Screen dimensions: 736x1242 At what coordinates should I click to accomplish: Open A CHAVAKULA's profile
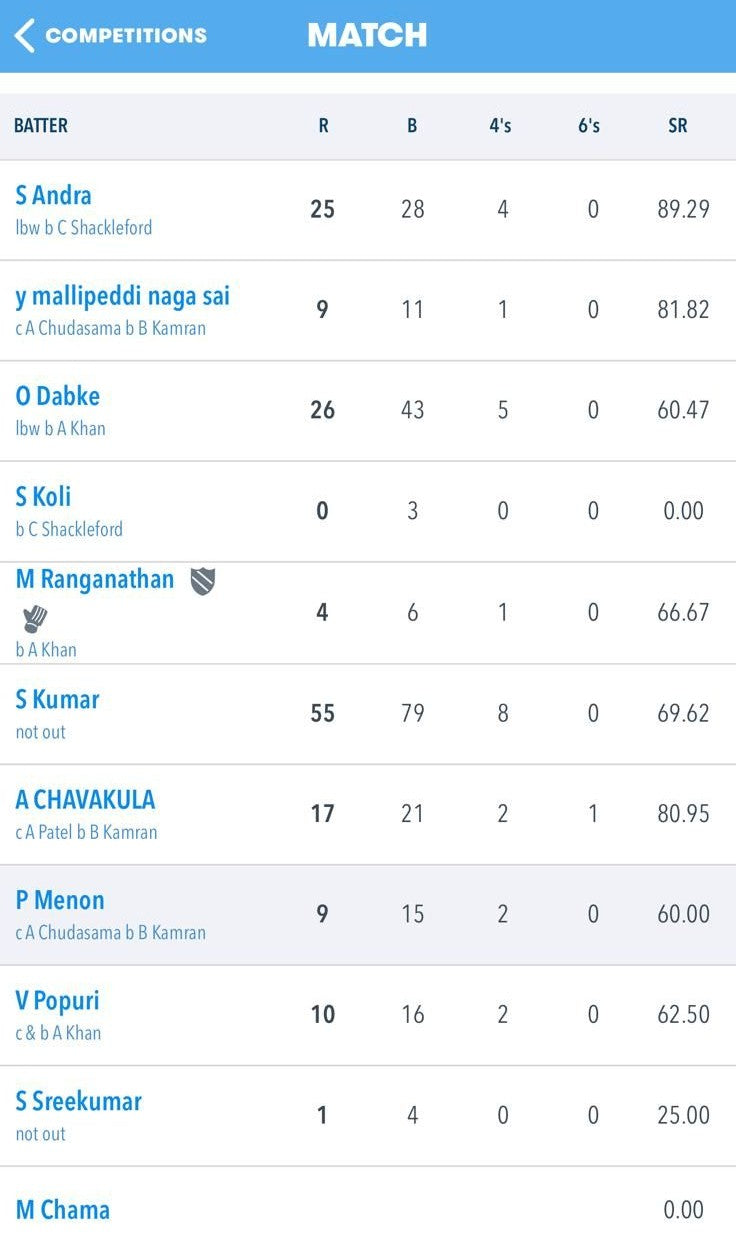(x=86, y=800)
